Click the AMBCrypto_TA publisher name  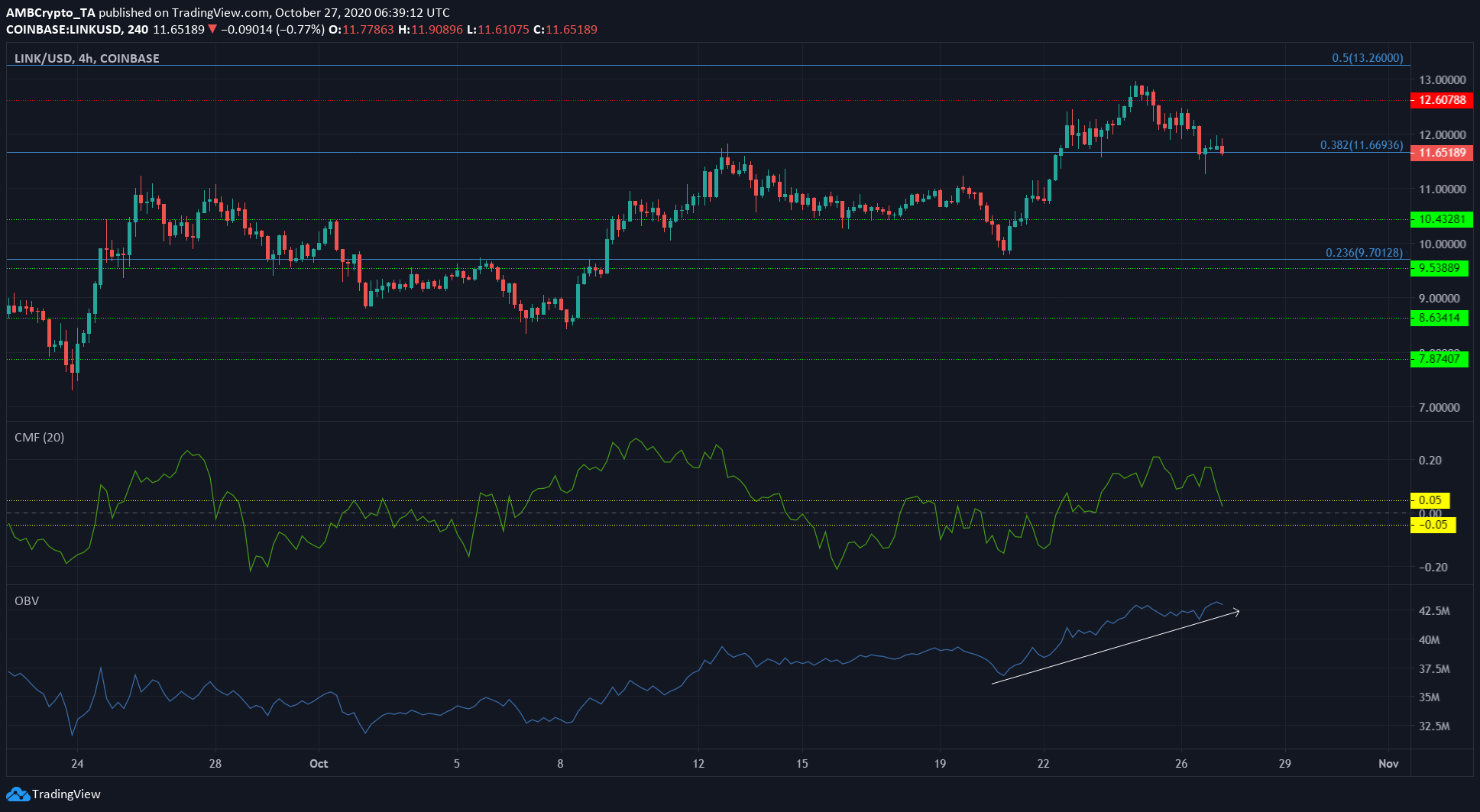[51, 13]
